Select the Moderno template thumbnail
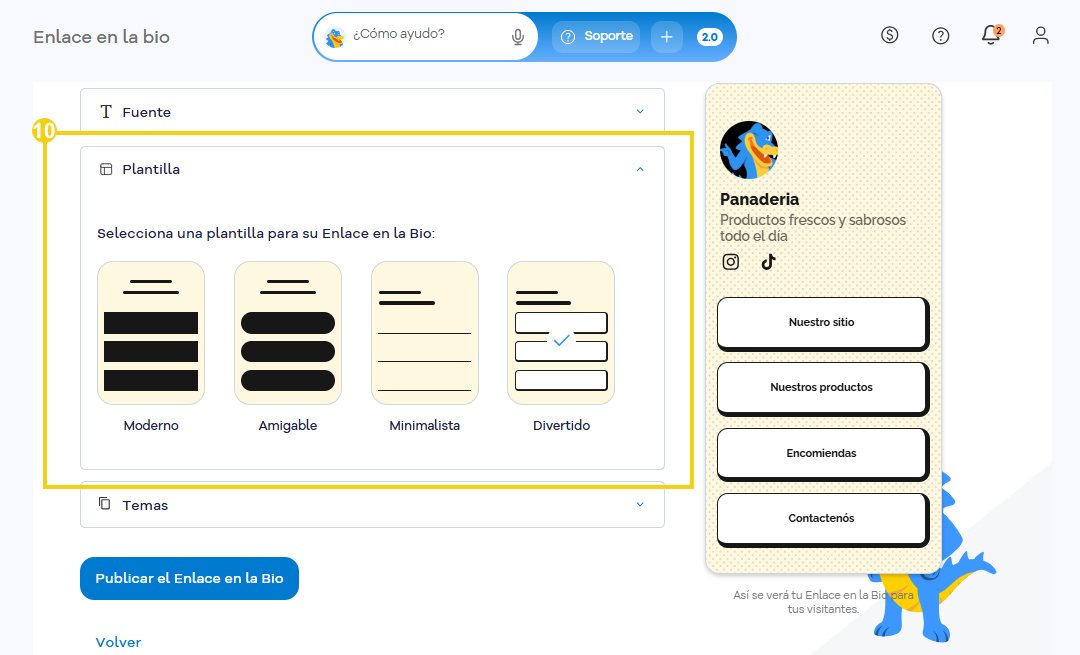Screen dimensions: 1080x655 click(x=151, y=333)
